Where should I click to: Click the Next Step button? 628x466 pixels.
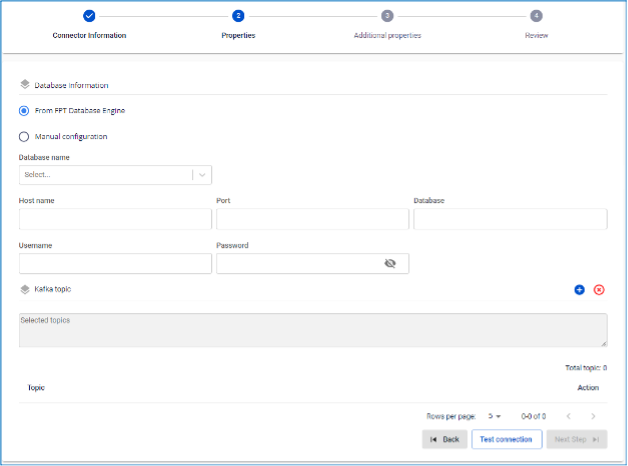coord(577,439)
